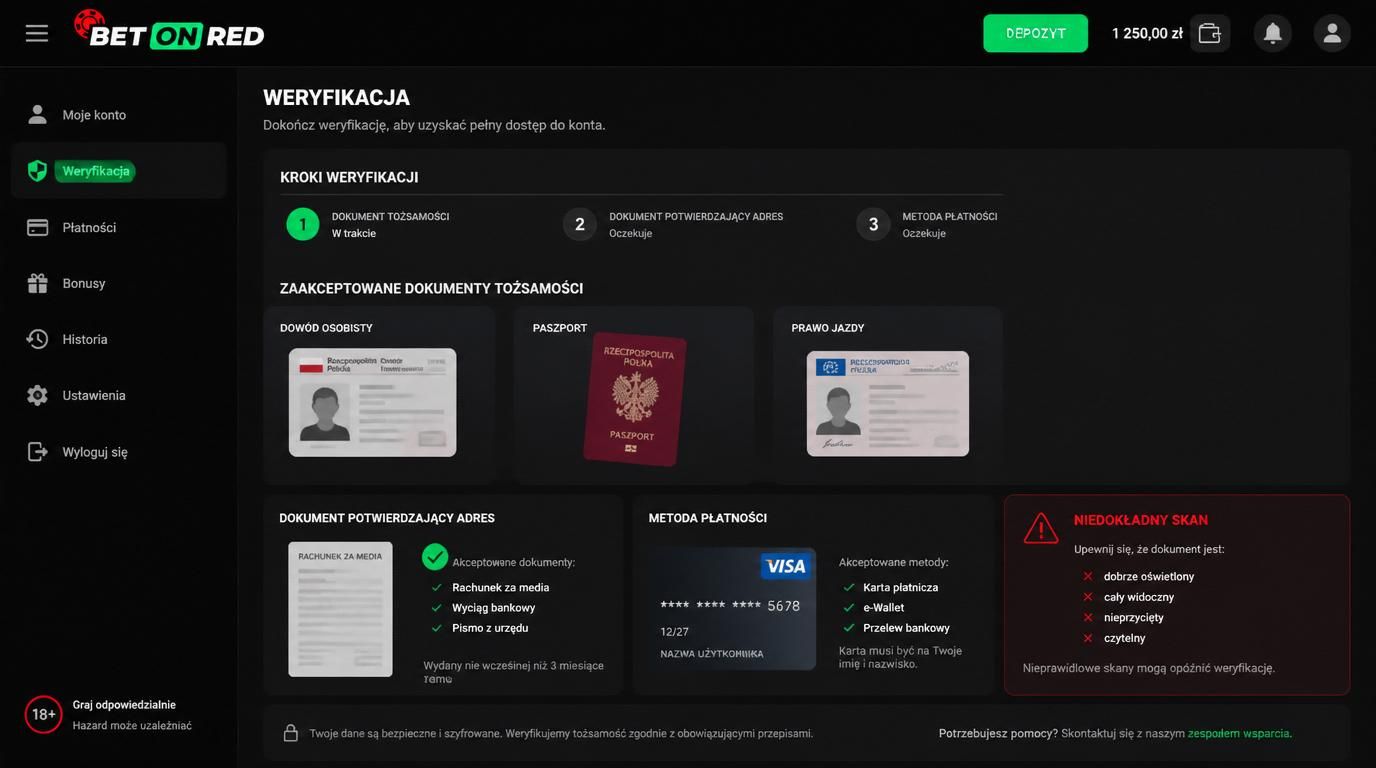The width and height of the screenshot is (1376, 768).
Task: Click e-Wallet accepted method text
Action: point(884,608)
